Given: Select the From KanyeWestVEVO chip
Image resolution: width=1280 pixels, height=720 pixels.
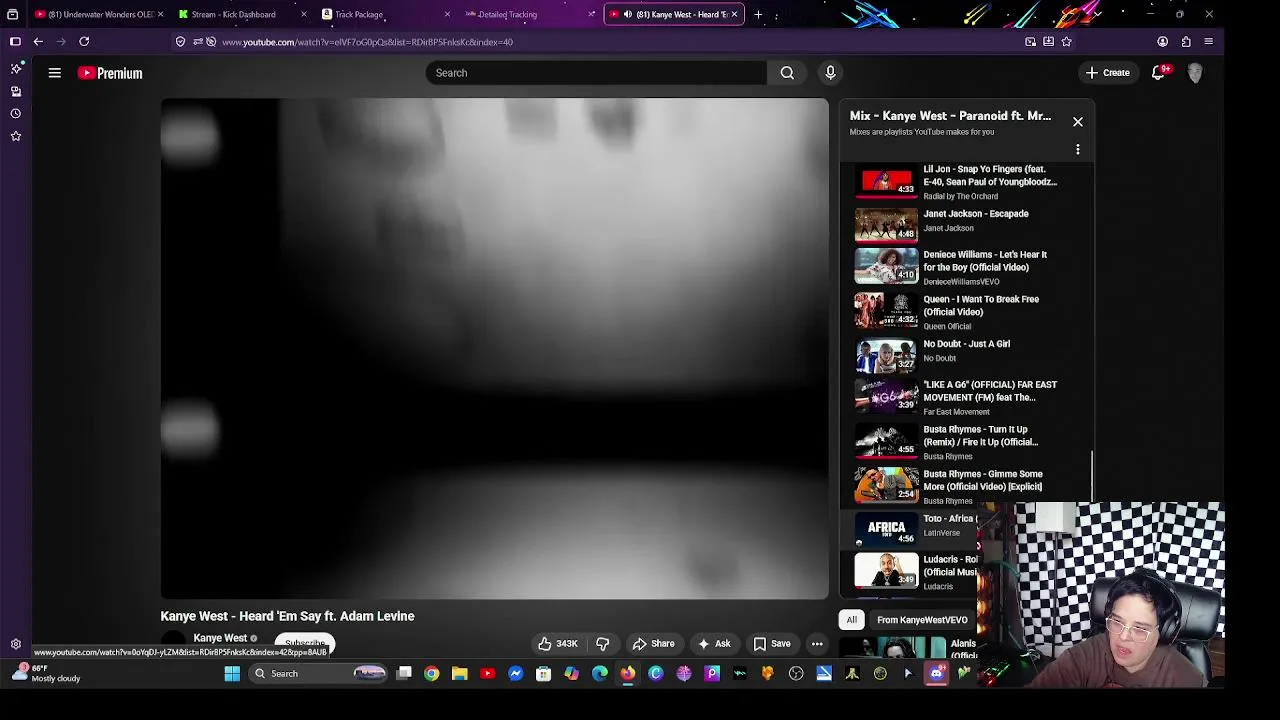Looking at the screenshot, I should 922,620.
